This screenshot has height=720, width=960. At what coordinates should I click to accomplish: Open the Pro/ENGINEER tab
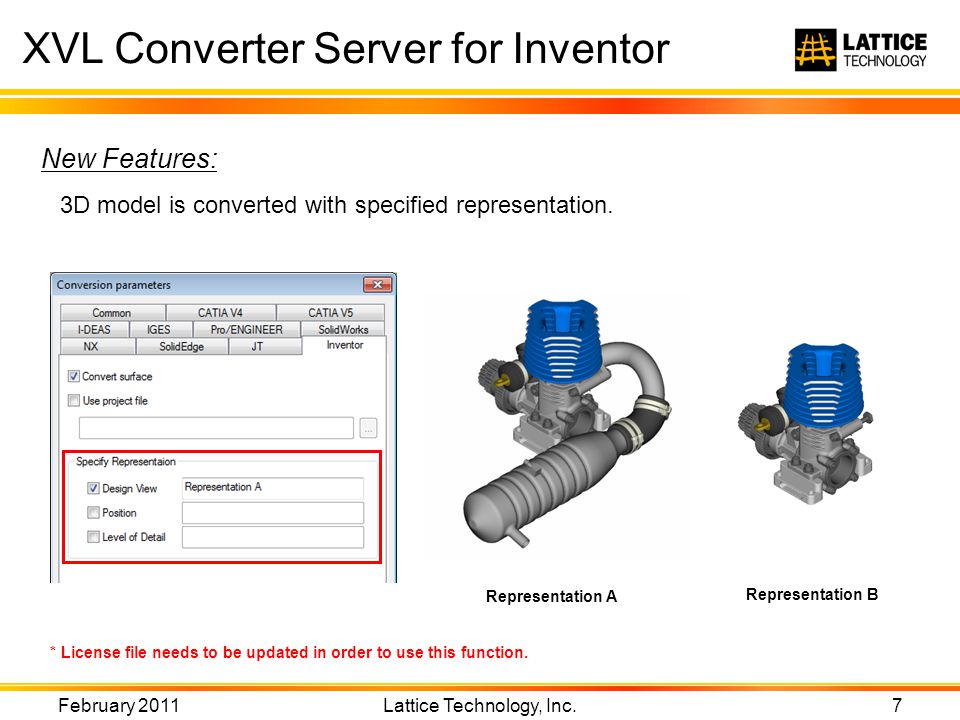click(247, 329)
